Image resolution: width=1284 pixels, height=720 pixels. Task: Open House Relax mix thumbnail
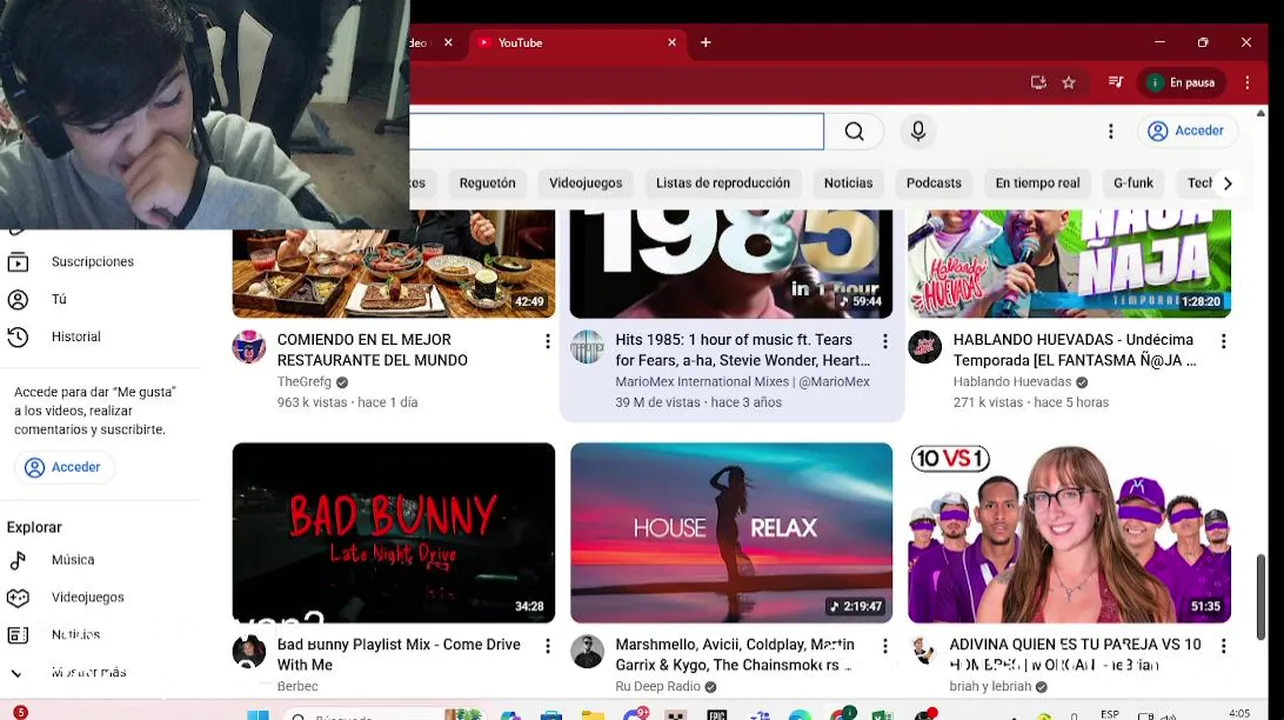coord(731,533)
